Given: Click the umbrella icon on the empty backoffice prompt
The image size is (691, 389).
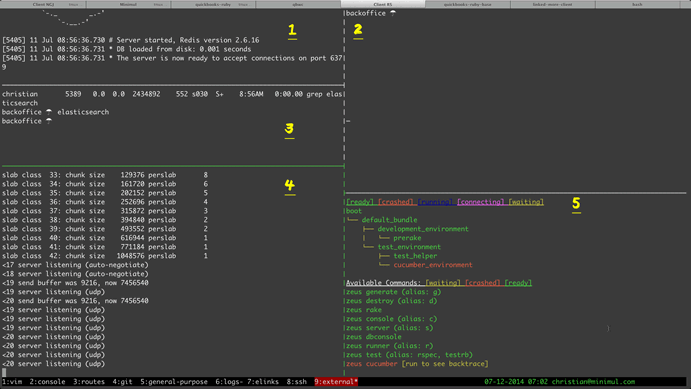Looking at the screenshot, I should point(48,121).
